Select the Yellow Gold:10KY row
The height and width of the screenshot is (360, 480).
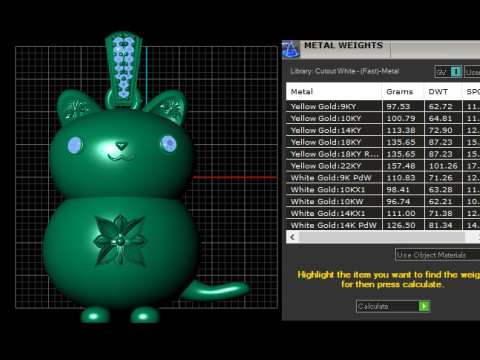(383, 118)
